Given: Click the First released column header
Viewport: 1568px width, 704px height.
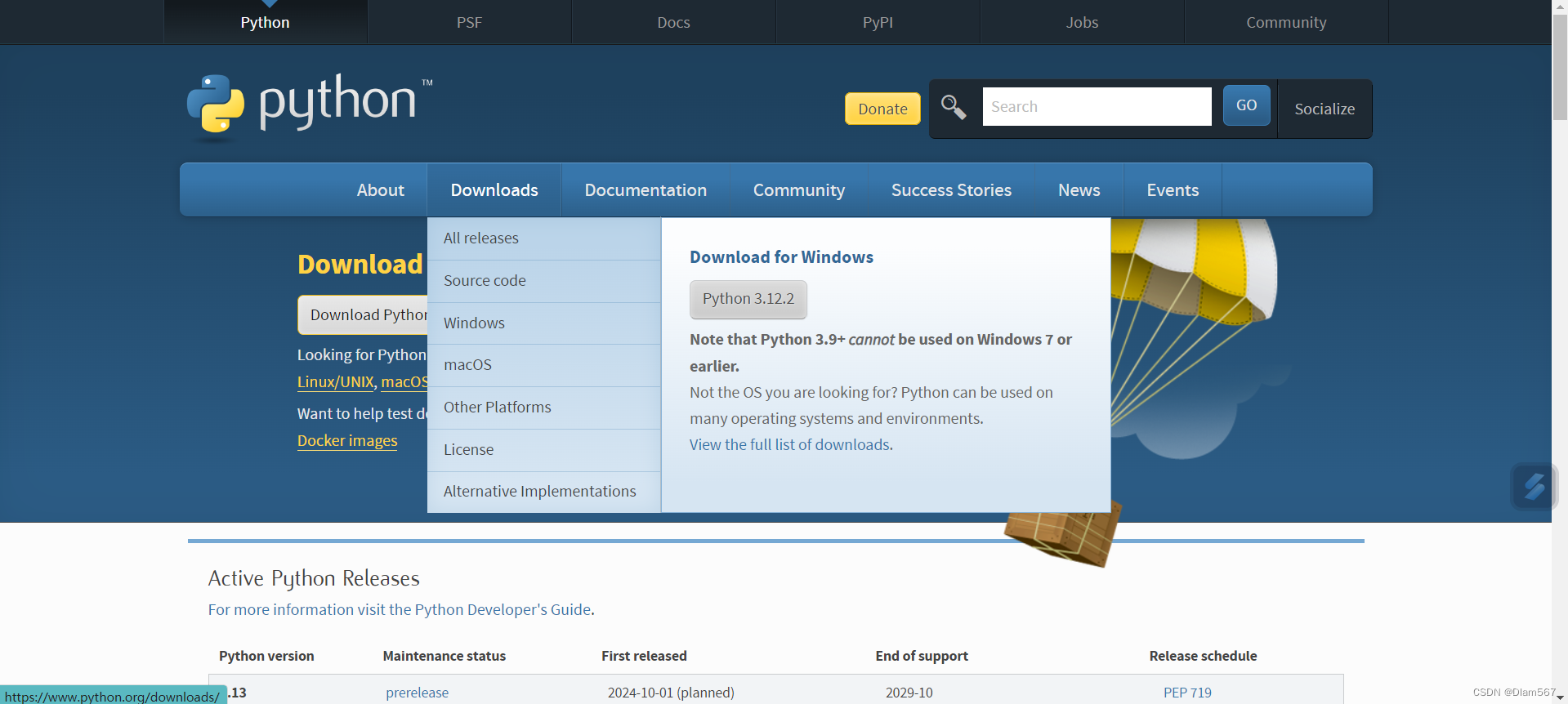Looking at the screenshot, I should point(644,656).
